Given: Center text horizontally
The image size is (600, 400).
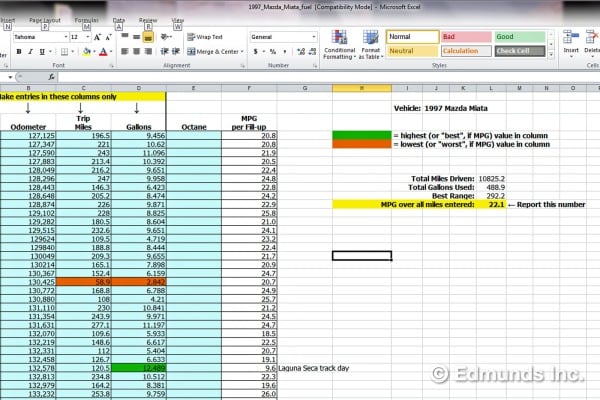Looking at the screenshot, I should coord(136,51).
